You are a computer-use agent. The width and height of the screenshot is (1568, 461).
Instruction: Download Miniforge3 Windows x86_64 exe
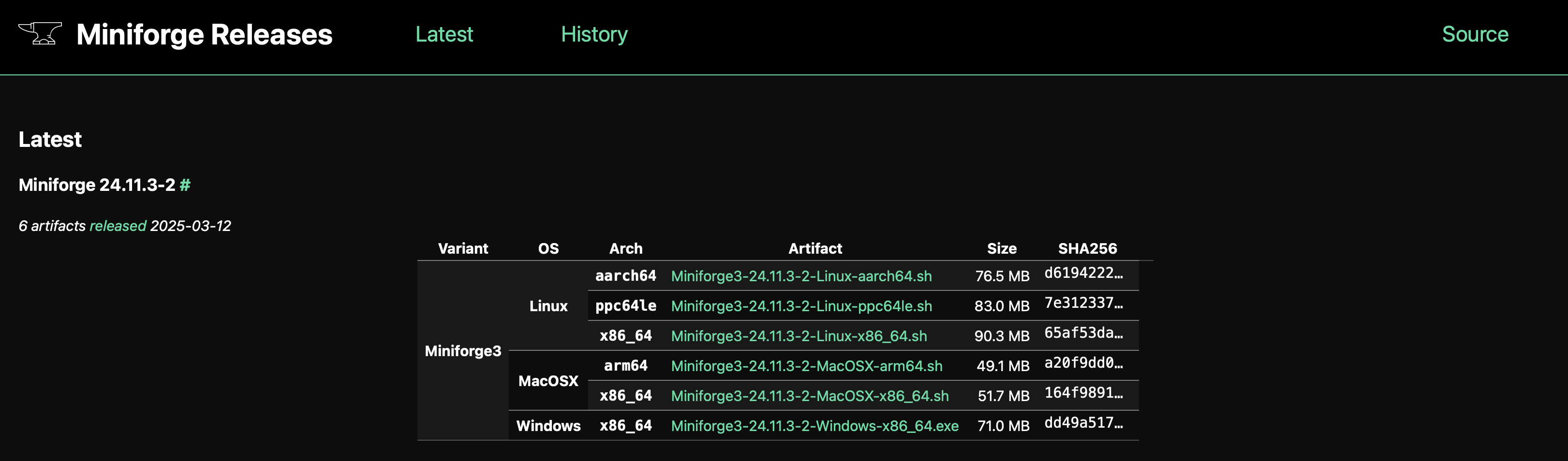point(814,426)
